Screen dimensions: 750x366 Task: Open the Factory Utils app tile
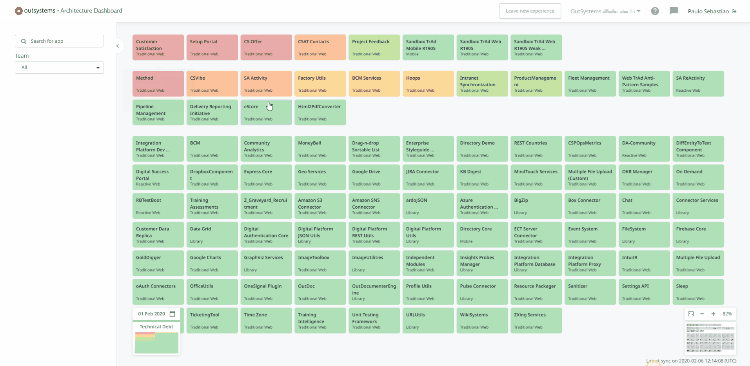[x=320, y=84]
